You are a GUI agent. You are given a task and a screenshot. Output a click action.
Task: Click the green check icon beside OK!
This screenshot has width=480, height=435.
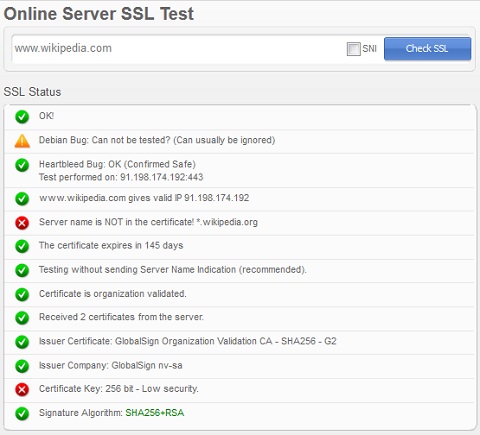tap(22, 117)
